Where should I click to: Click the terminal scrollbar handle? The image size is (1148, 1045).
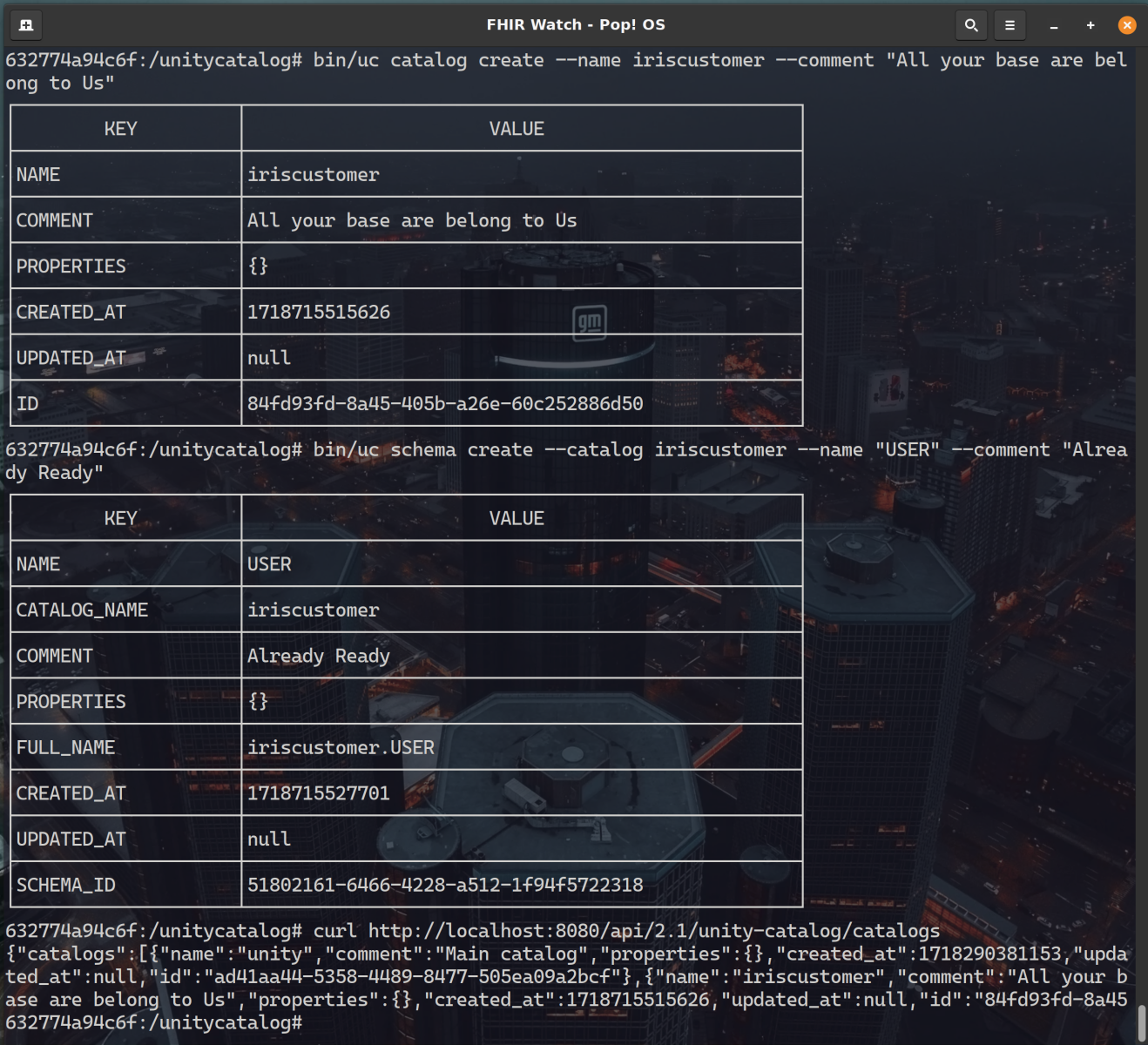coord(1142,1022)
